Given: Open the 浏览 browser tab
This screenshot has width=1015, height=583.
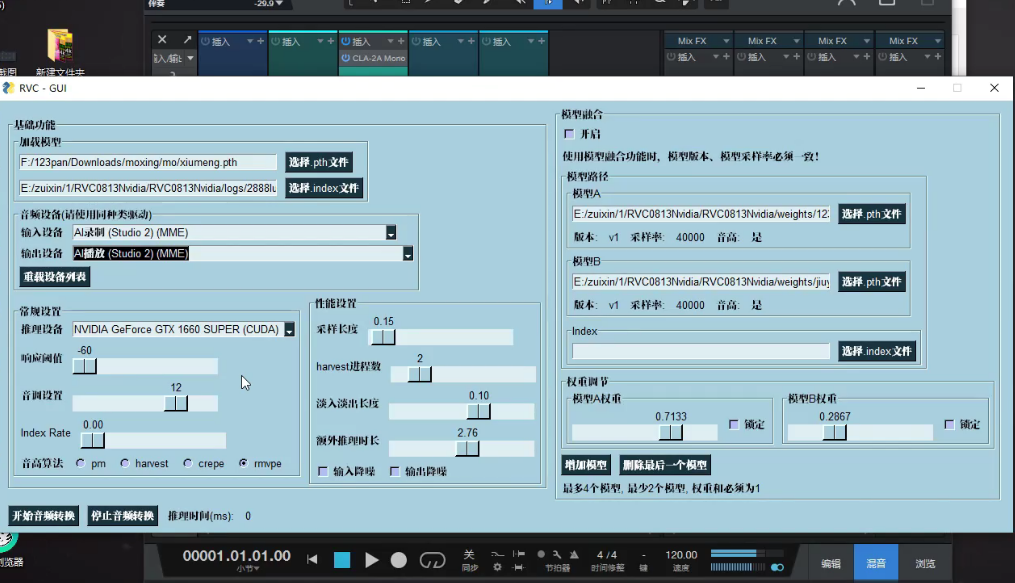Looking at the screenshot, I should [925, 562].
